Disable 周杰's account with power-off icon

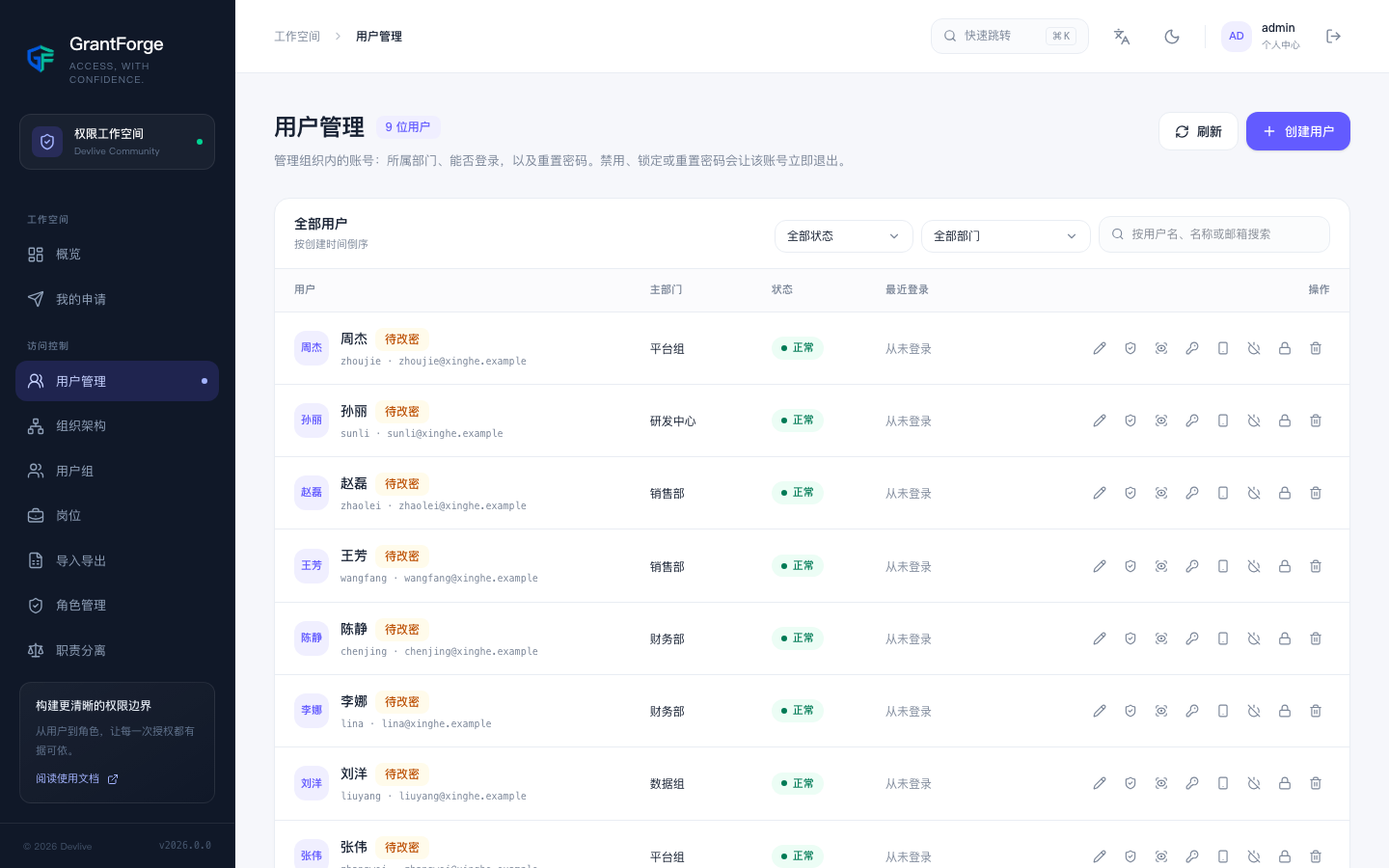(1254, 348)
